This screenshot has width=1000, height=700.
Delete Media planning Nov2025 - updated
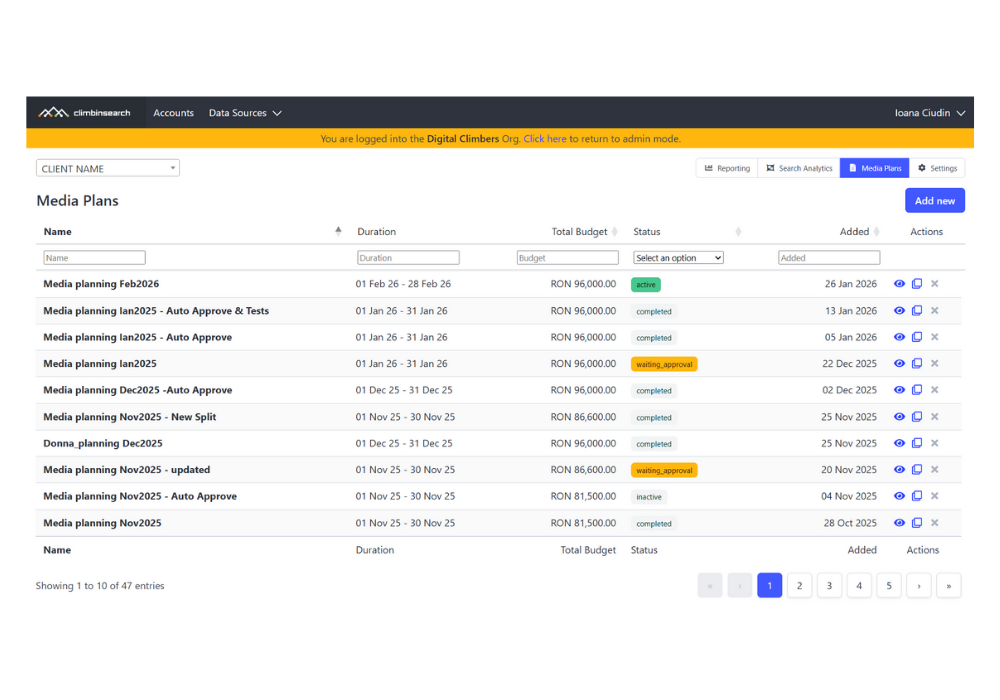tap(935, 469)
